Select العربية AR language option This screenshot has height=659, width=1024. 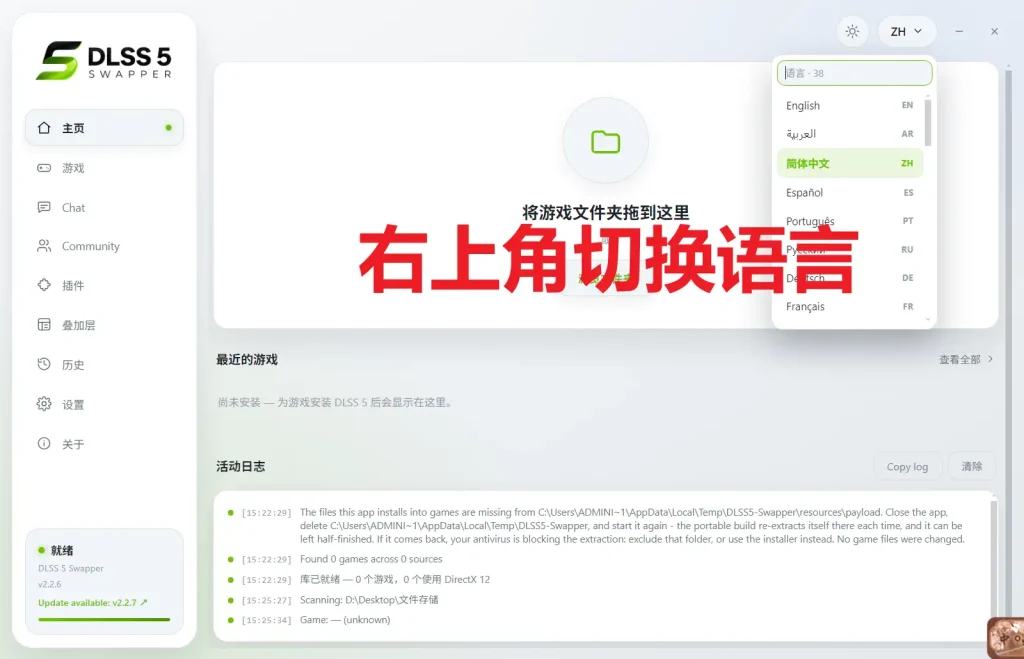coord(850,134)
